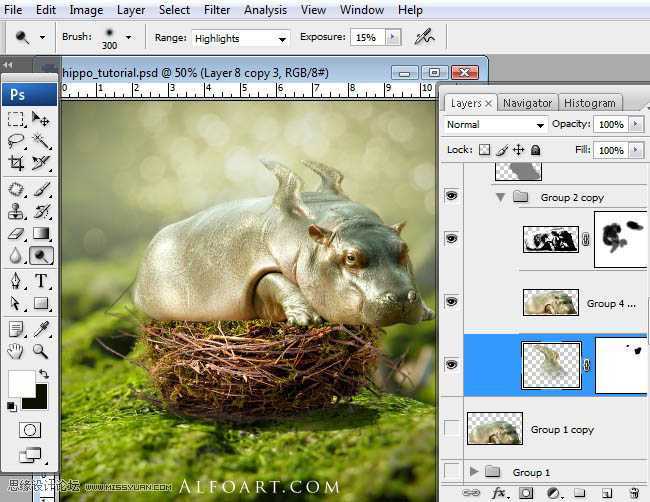650x502 pixels.
Task: Select the Lasso tool
Action: [16, 141]
